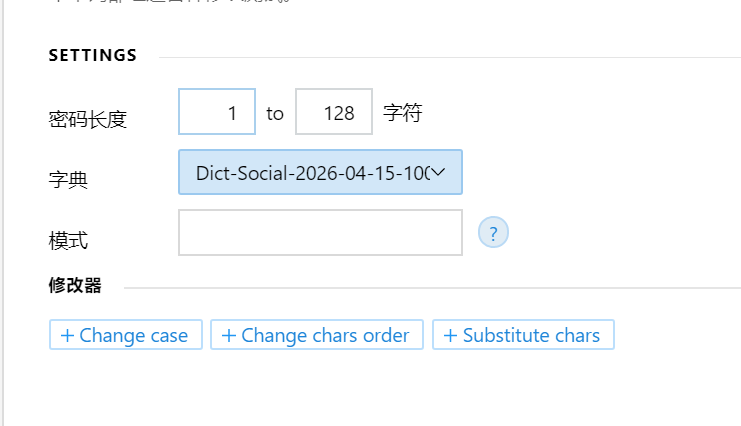The image size is (741, 426).
Task: Add a Substitute chars modifier
Action: [523, 335]
